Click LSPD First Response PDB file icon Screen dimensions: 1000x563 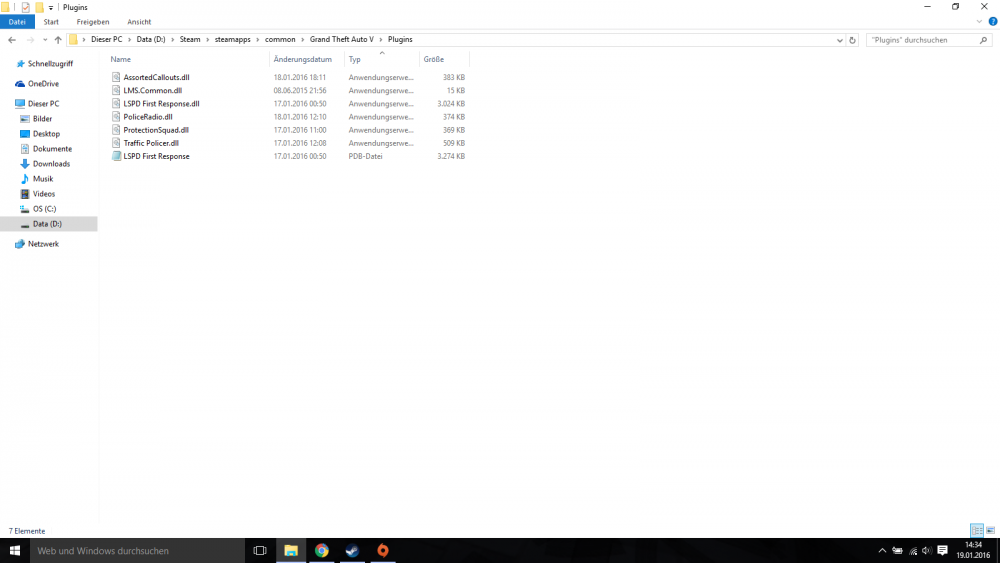(116, 156)
